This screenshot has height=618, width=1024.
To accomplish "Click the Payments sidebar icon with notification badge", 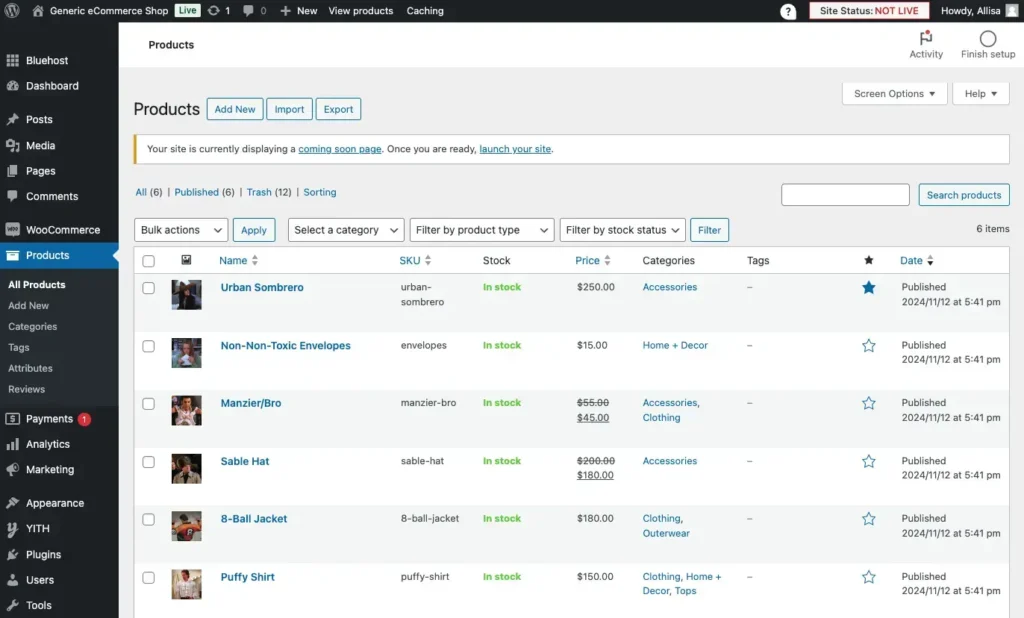I will [x=14, y=418].
